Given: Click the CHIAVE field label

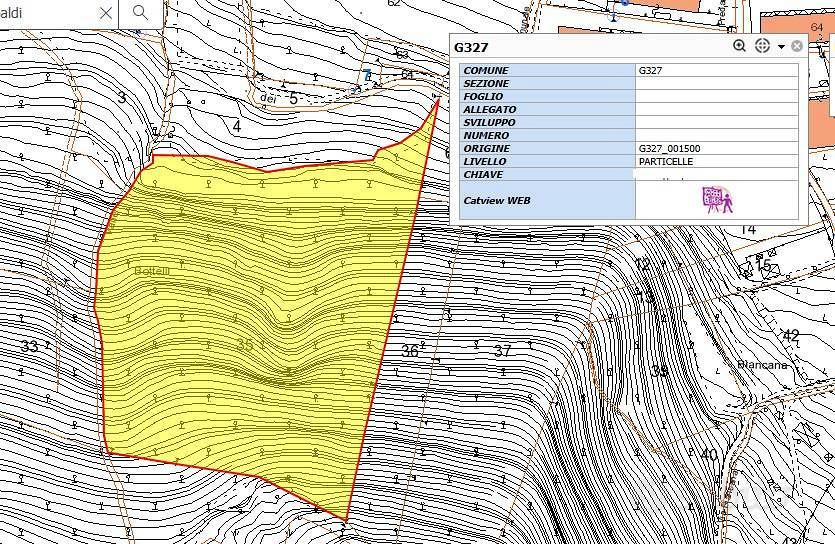Looking at the screenshot, I should 482,175.
